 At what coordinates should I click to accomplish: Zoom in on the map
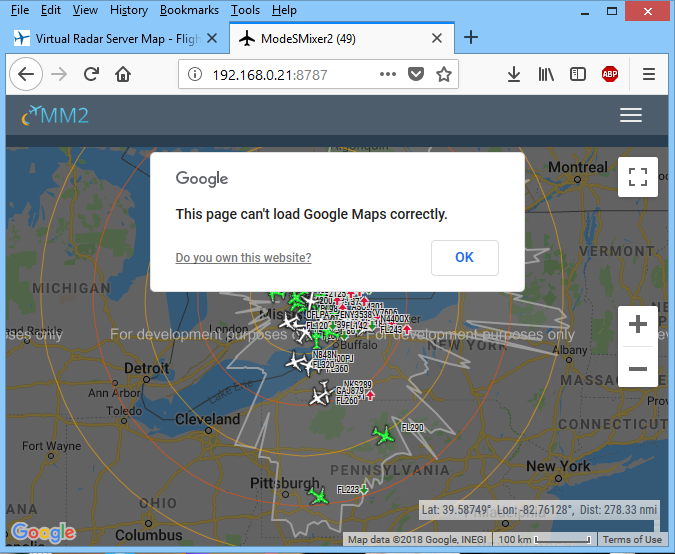[638, 325]
